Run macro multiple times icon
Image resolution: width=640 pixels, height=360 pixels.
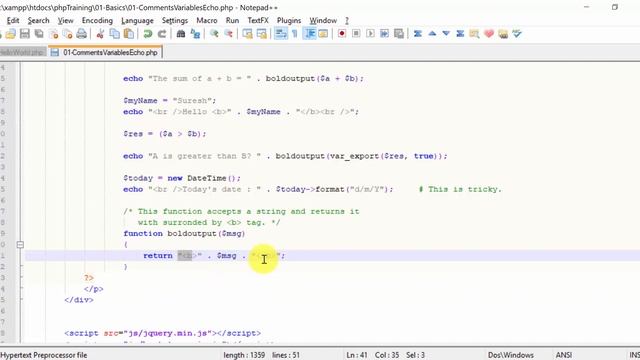click(x=384, y=34)
